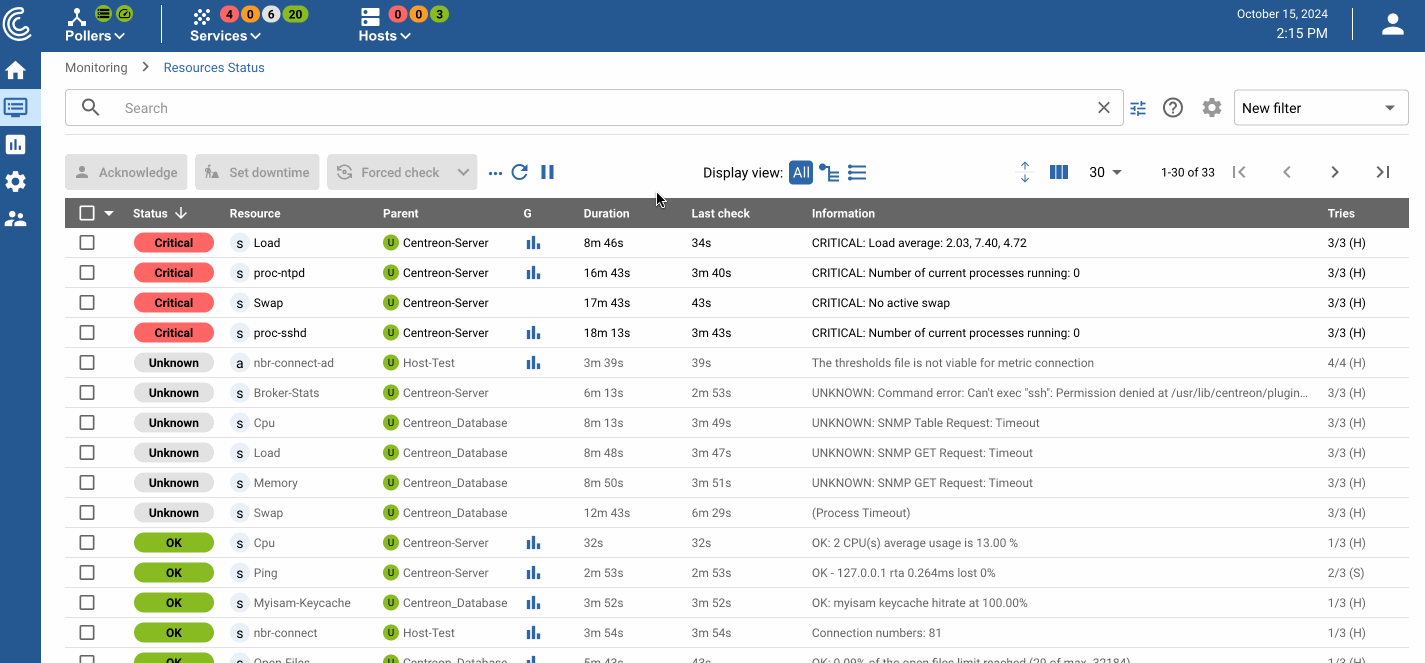Click the search filter options icon
The height and width of the screenshot is (663, 1425).
pyautogui.click(x=1138, y=108)
